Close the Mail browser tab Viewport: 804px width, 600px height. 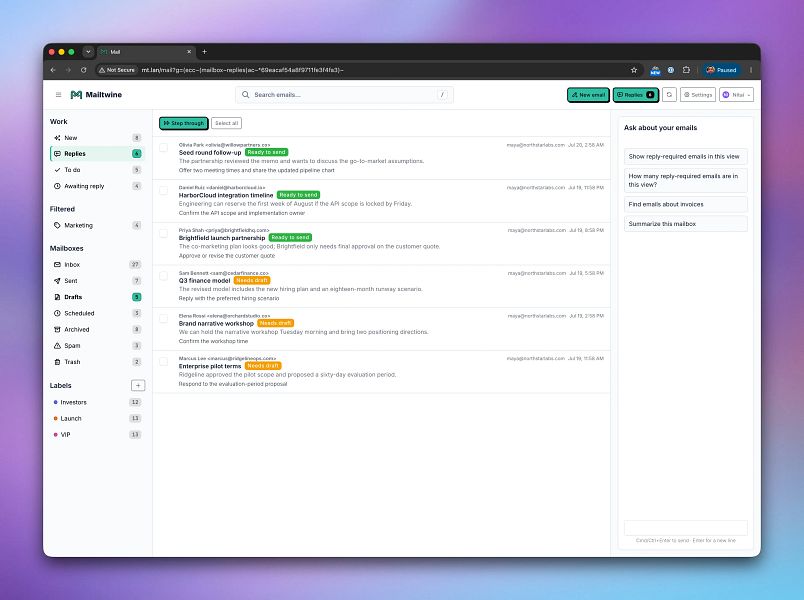[189, 52]
